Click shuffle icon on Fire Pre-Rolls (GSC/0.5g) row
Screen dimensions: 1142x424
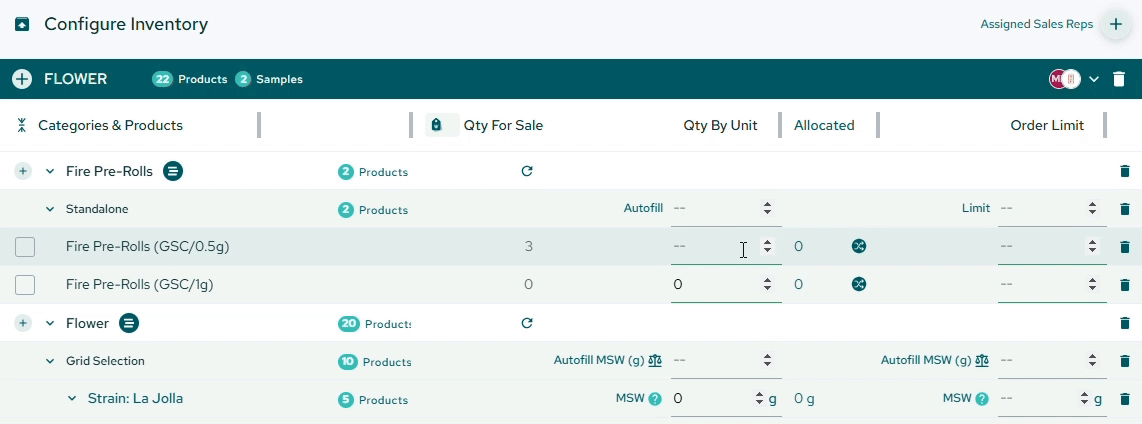pos(859,246)
